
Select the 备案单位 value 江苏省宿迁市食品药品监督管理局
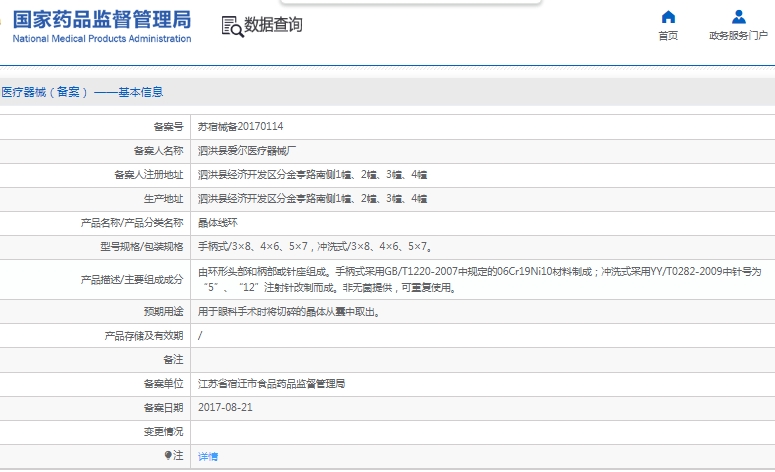point(271,384)
